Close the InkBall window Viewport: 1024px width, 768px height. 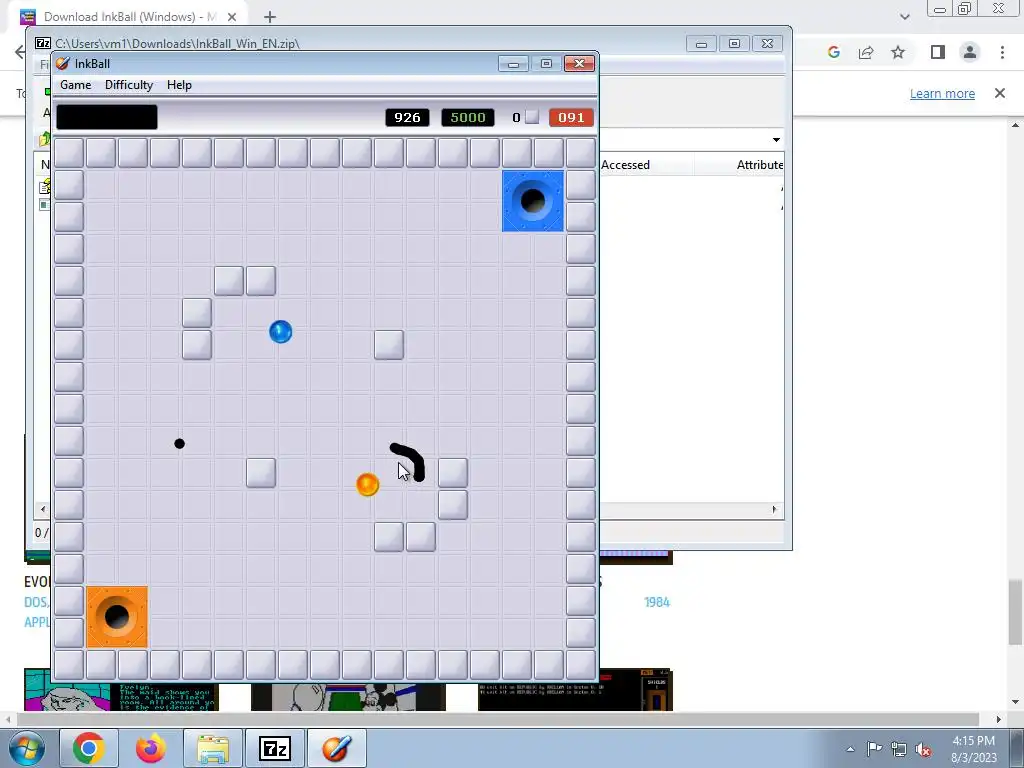[579, 63]
